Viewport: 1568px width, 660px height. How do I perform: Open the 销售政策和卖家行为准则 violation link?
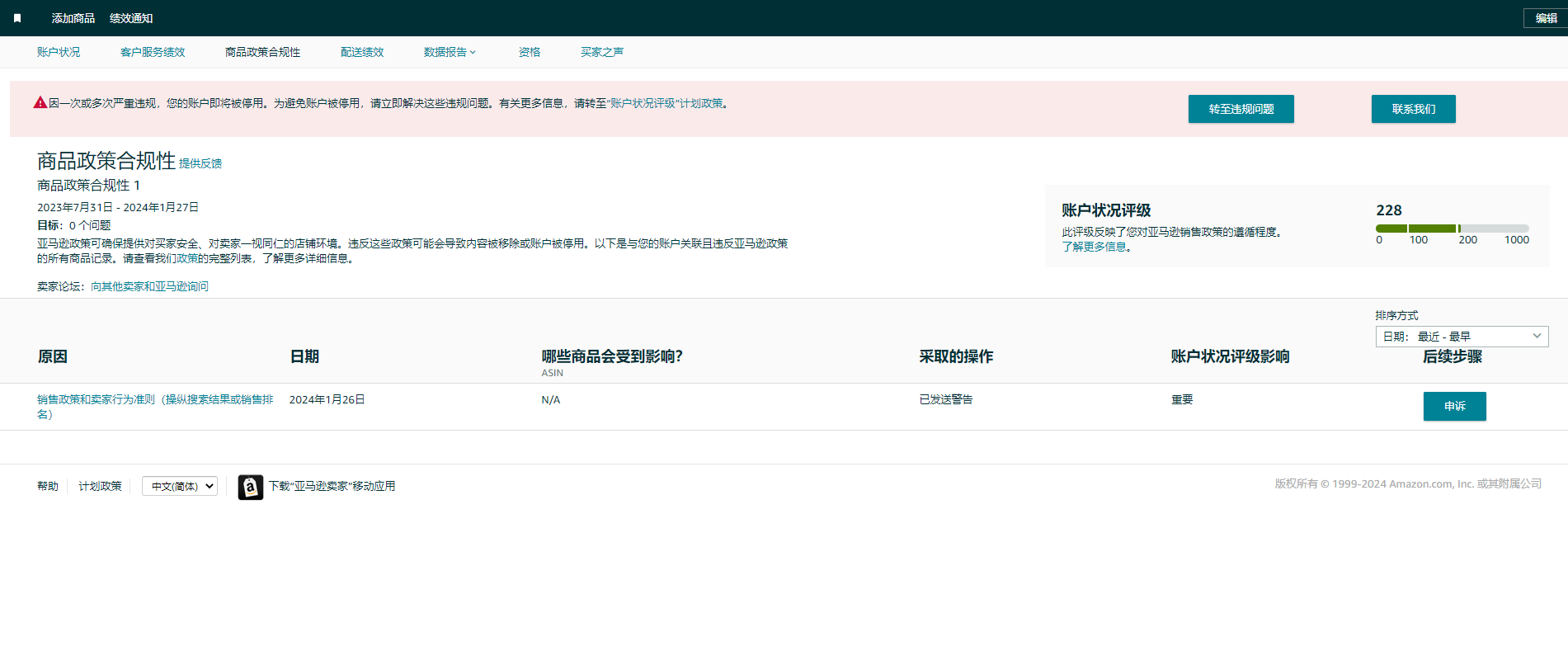coord(155,407)
